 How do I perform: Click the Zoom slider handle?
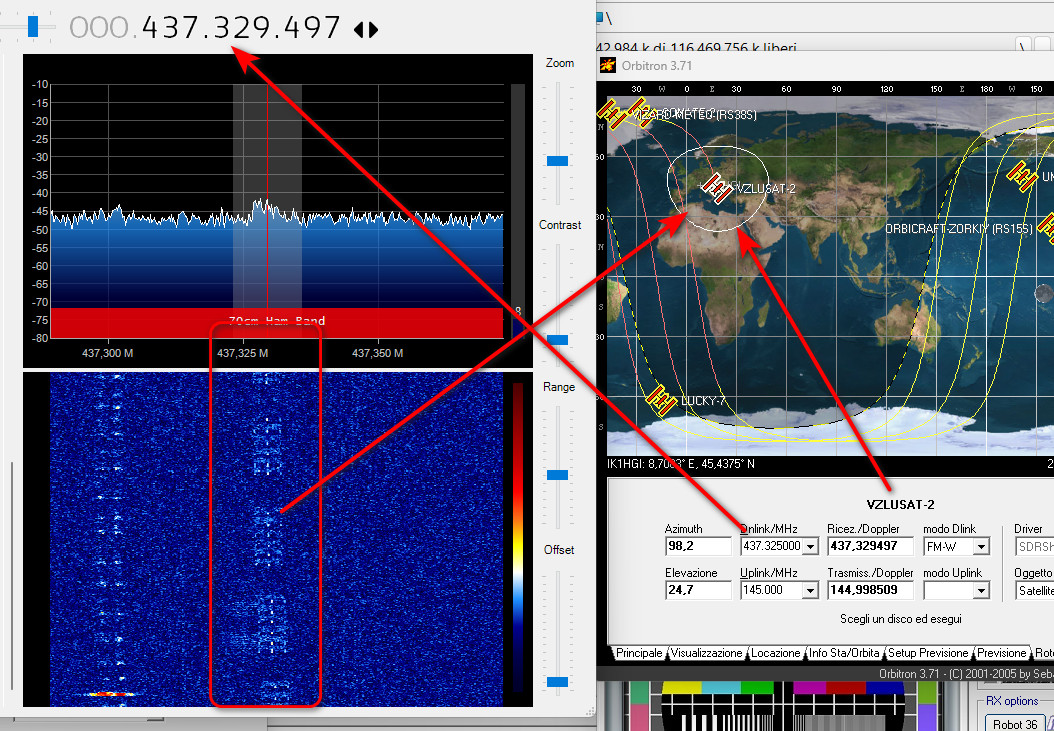557,160
